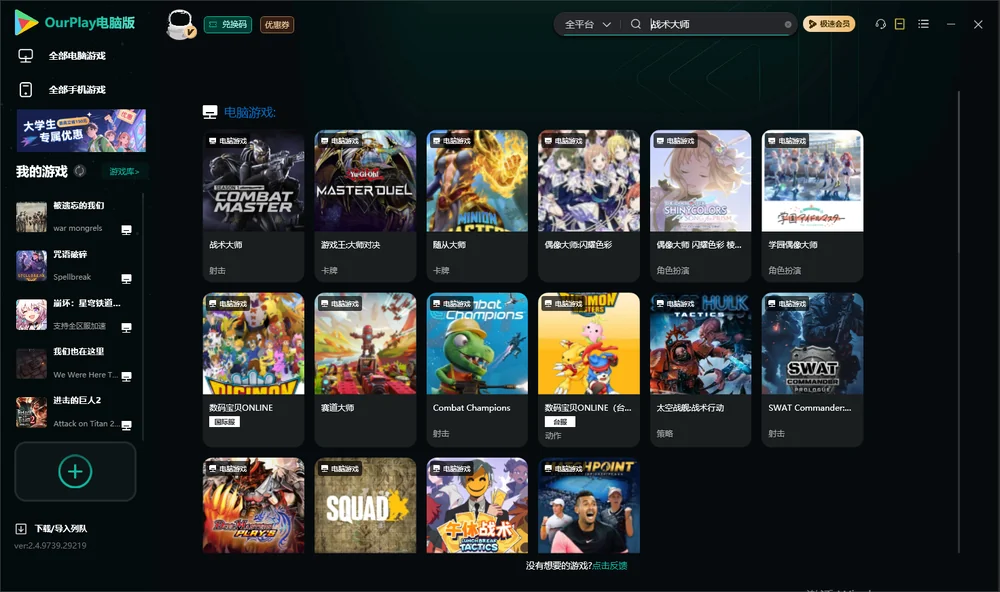Click the 电脑游戏 badge on 战术大师 card
1000x592 pixels.
228,140
